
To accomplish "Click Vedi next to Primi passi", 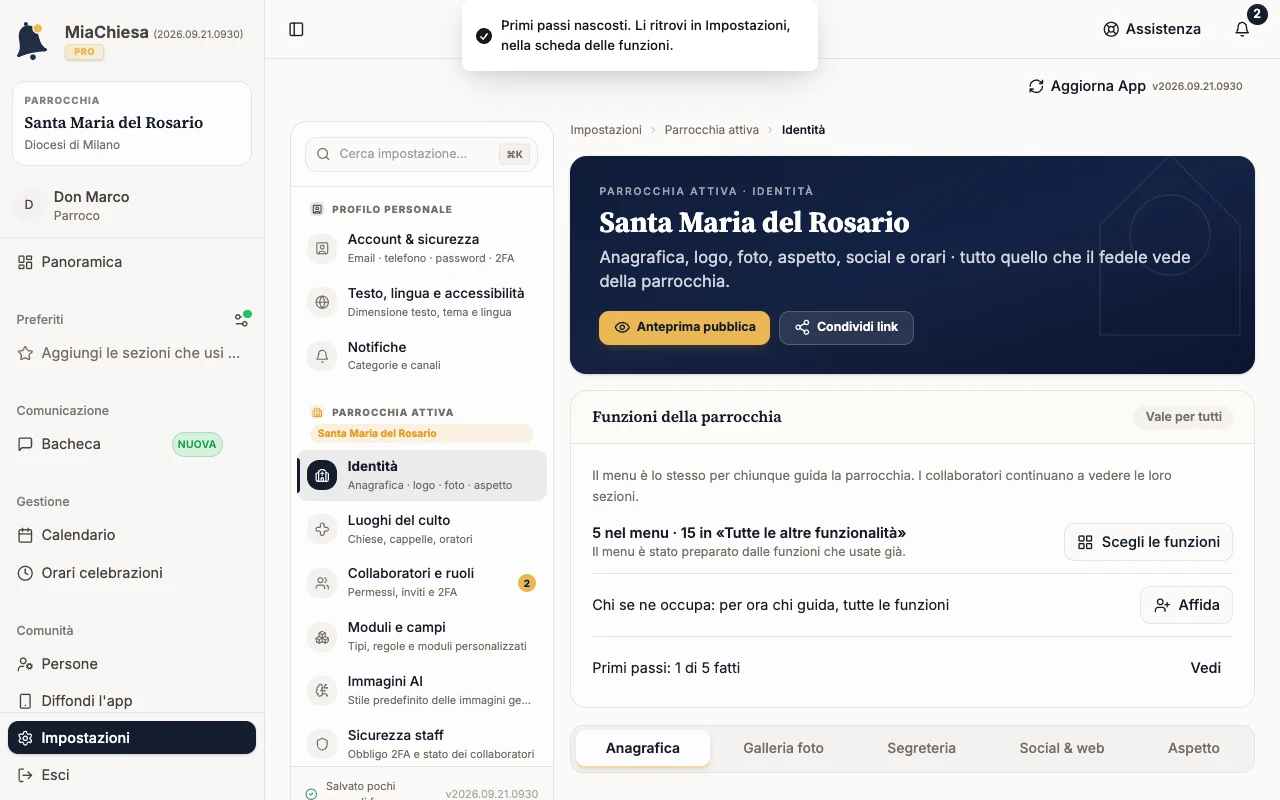I will point(1206,668).
